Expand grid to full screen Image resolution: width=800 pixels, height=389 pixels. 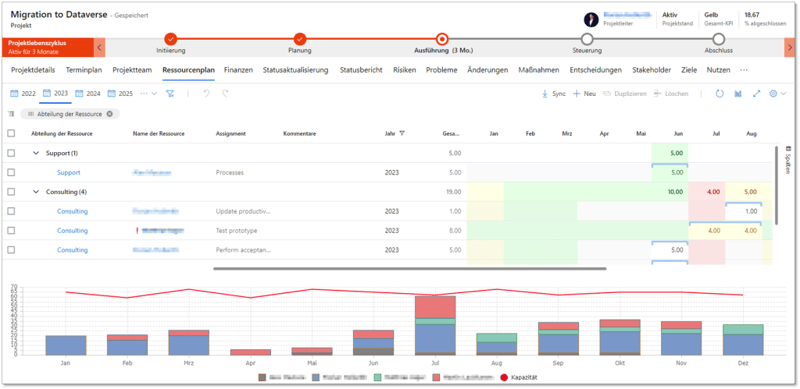click(757, 94)
